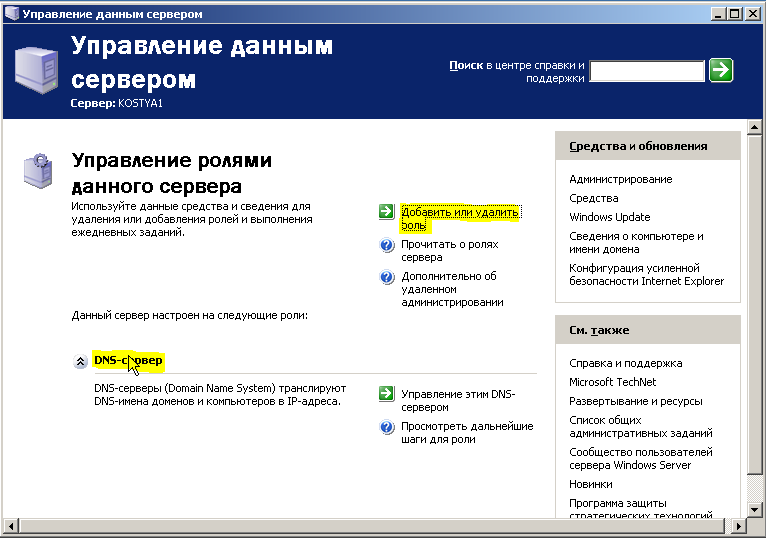Image resolution: width=766 pixels, height=538 pixels.
Task: Open Список общих административных заданий link
Action: 640,427
